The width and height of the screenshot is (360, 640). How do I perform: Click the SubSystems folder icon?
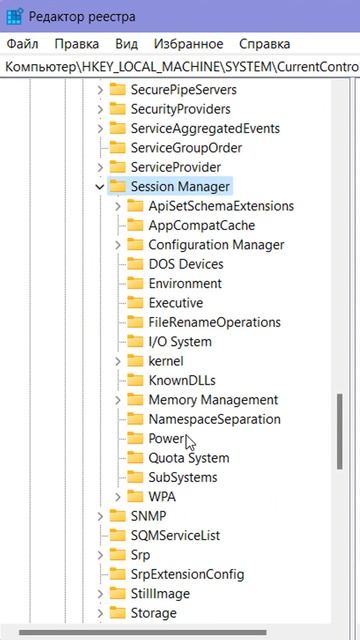pyautogui.click(x=135, y=477)
